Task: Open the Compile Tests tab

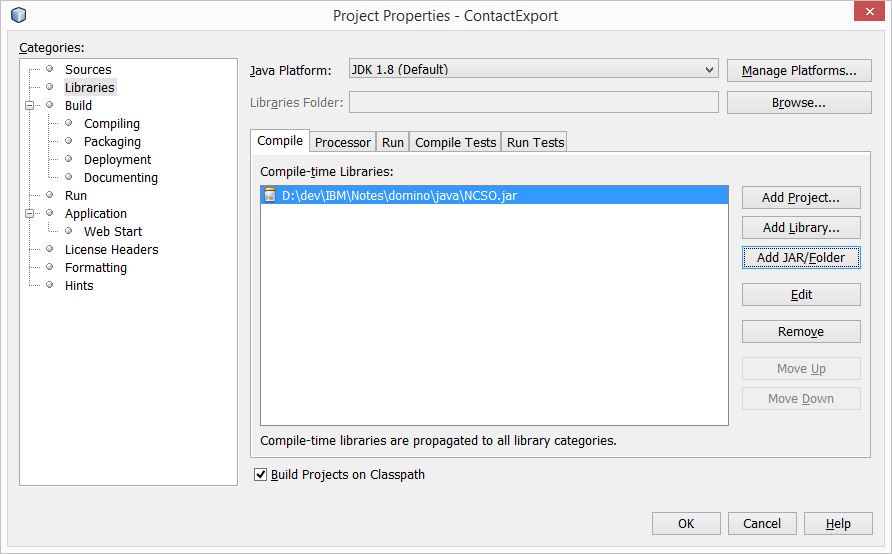Action: pos(455,142)
